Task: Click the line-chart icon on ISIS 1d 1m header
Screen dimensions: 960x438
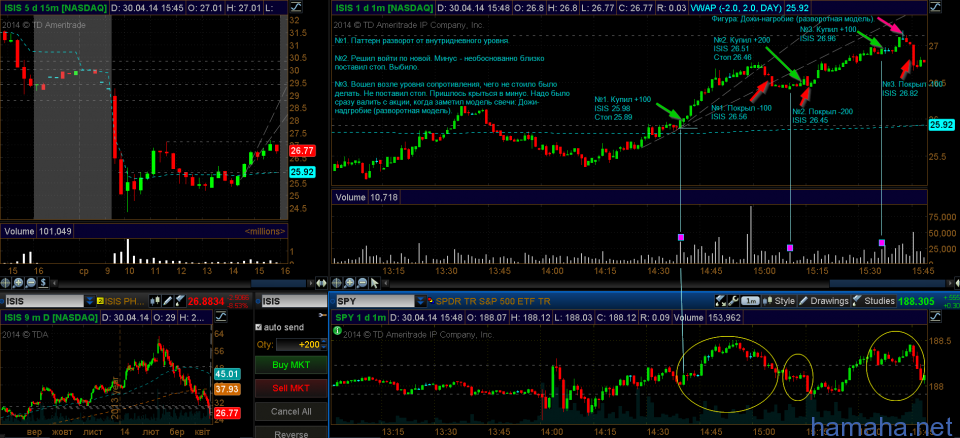Action: pos(935,9)
